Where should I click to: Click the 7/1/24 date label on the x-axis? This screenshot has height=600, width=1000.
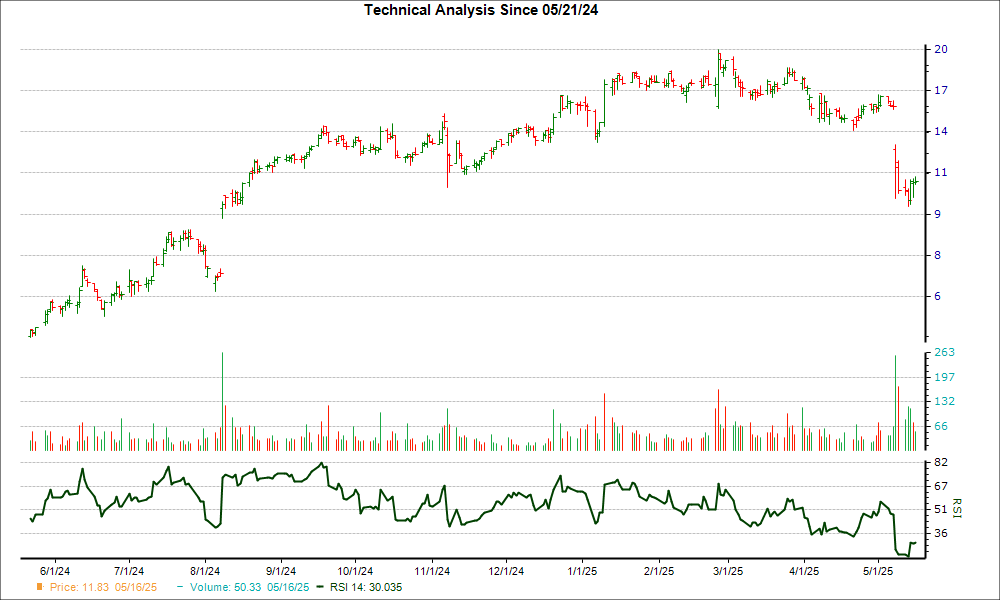coord(129,571)
